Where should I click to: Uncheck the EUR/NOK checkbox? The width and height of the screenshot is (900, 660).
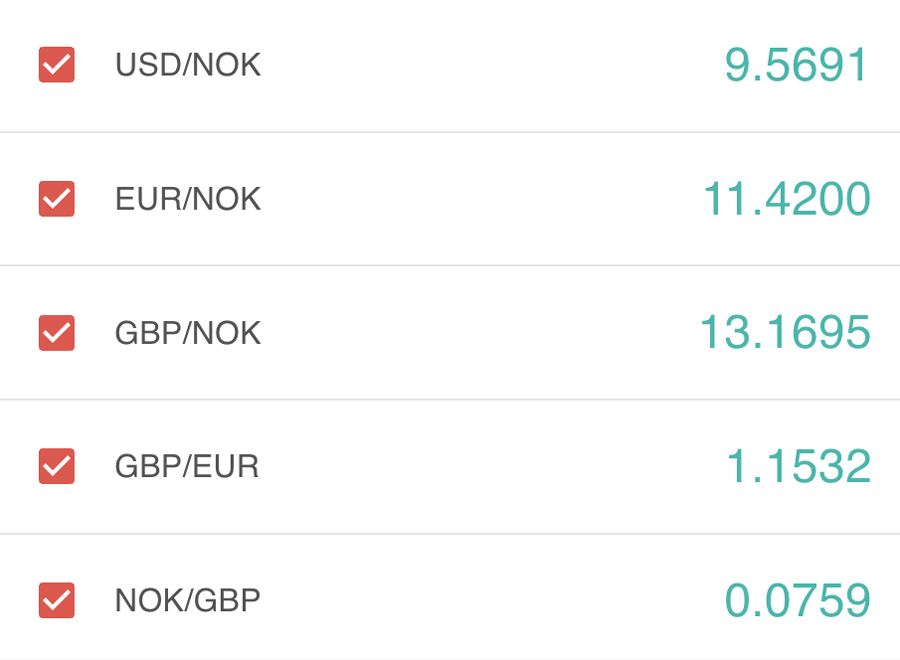click(x=57, y=199)
